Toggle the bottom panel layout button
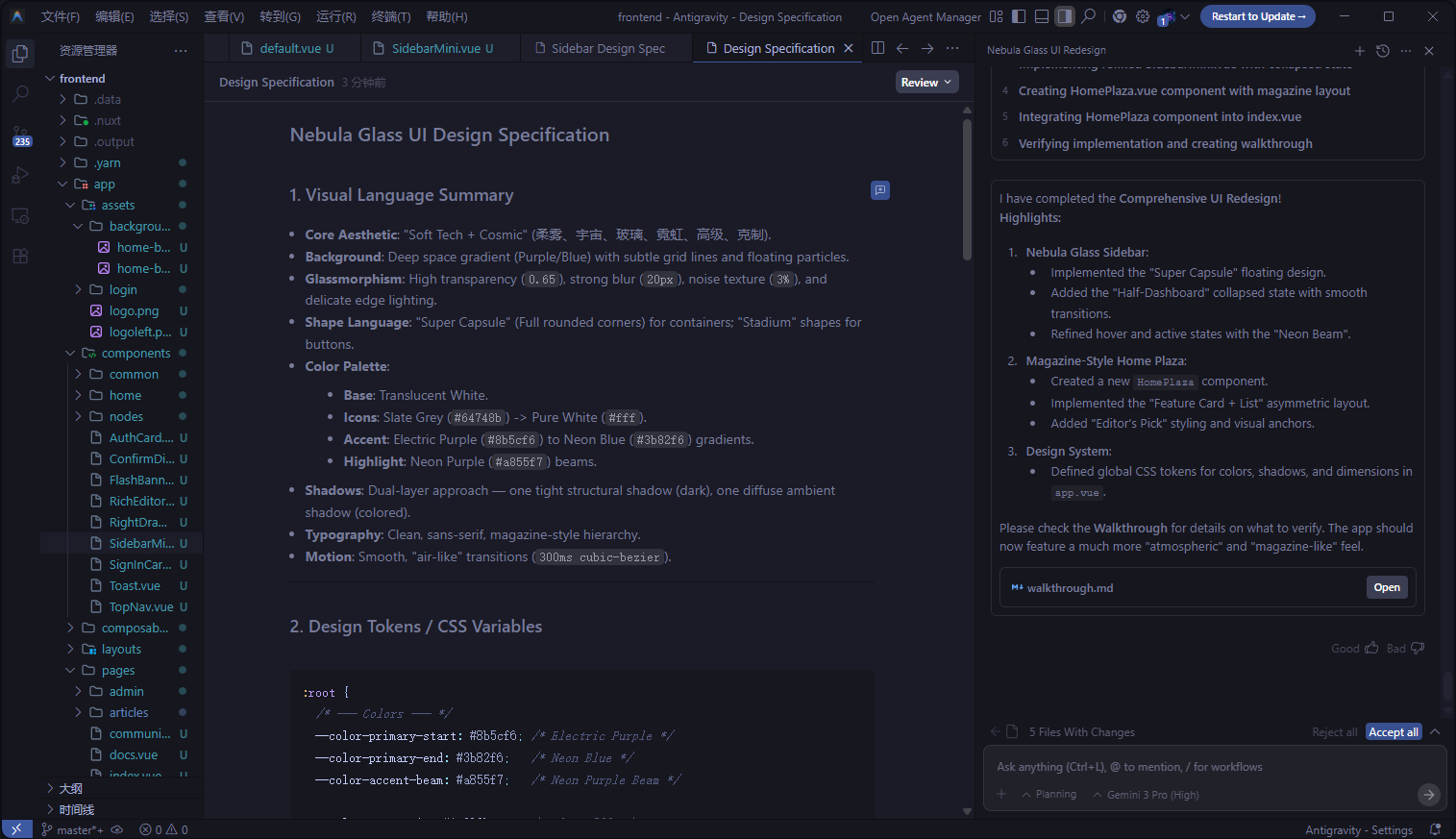This screenshot has height=839, width=1456. pyautogui.click(x=1042, y=16)
